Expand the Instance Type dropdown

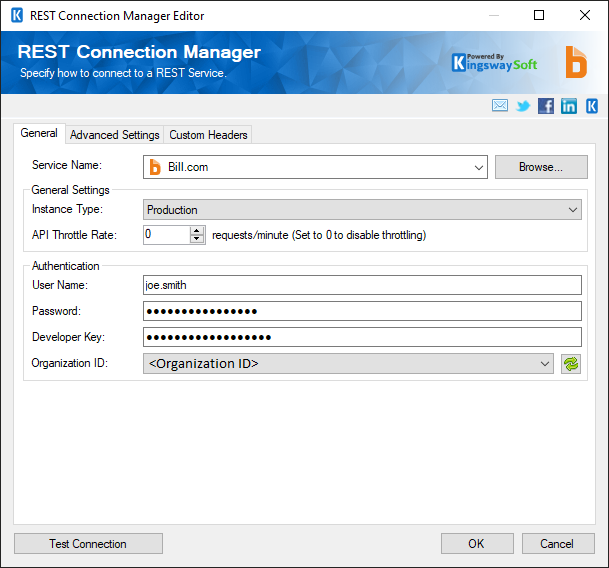click(x=572, y=210)
